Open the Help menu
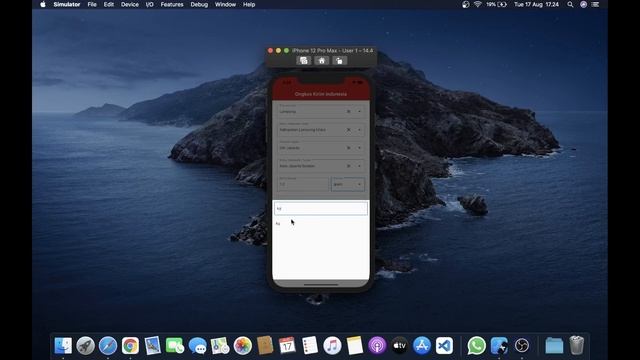This screenshot has width=640, height=360. tap(249, 4)
